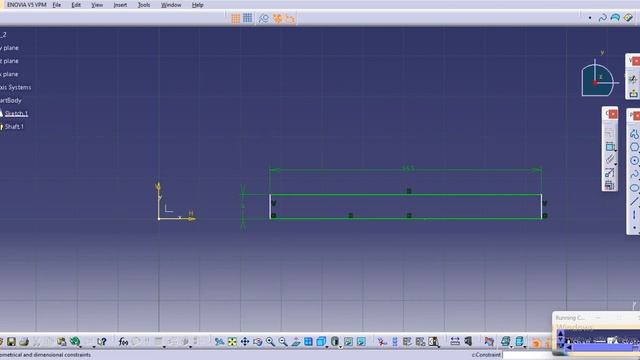640x360 pixels.
Task: Select PartBody in the tree
Action: (11, 100)
